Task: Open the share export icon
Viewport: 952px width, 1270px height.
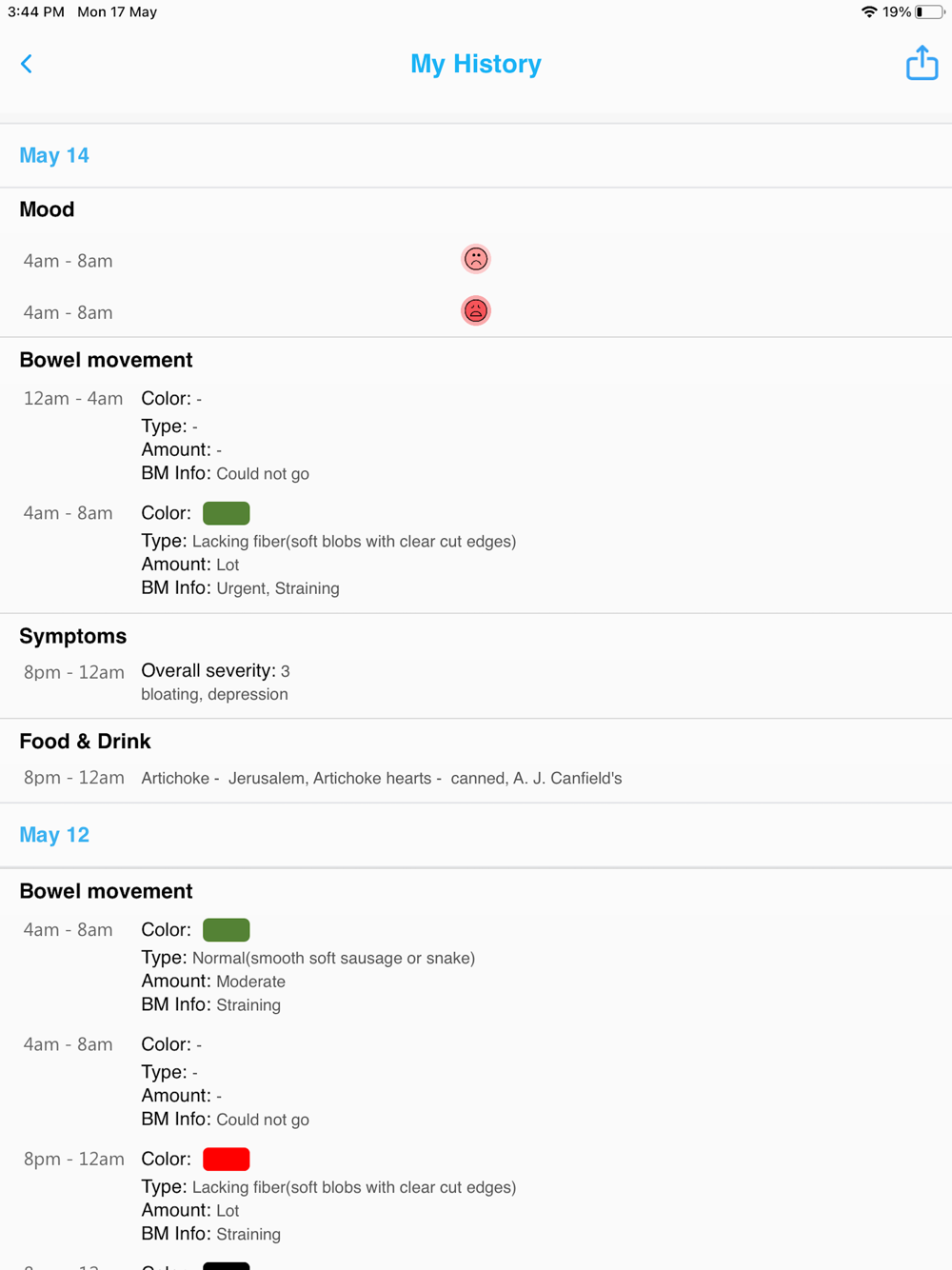Action: (x=922, y=63)
